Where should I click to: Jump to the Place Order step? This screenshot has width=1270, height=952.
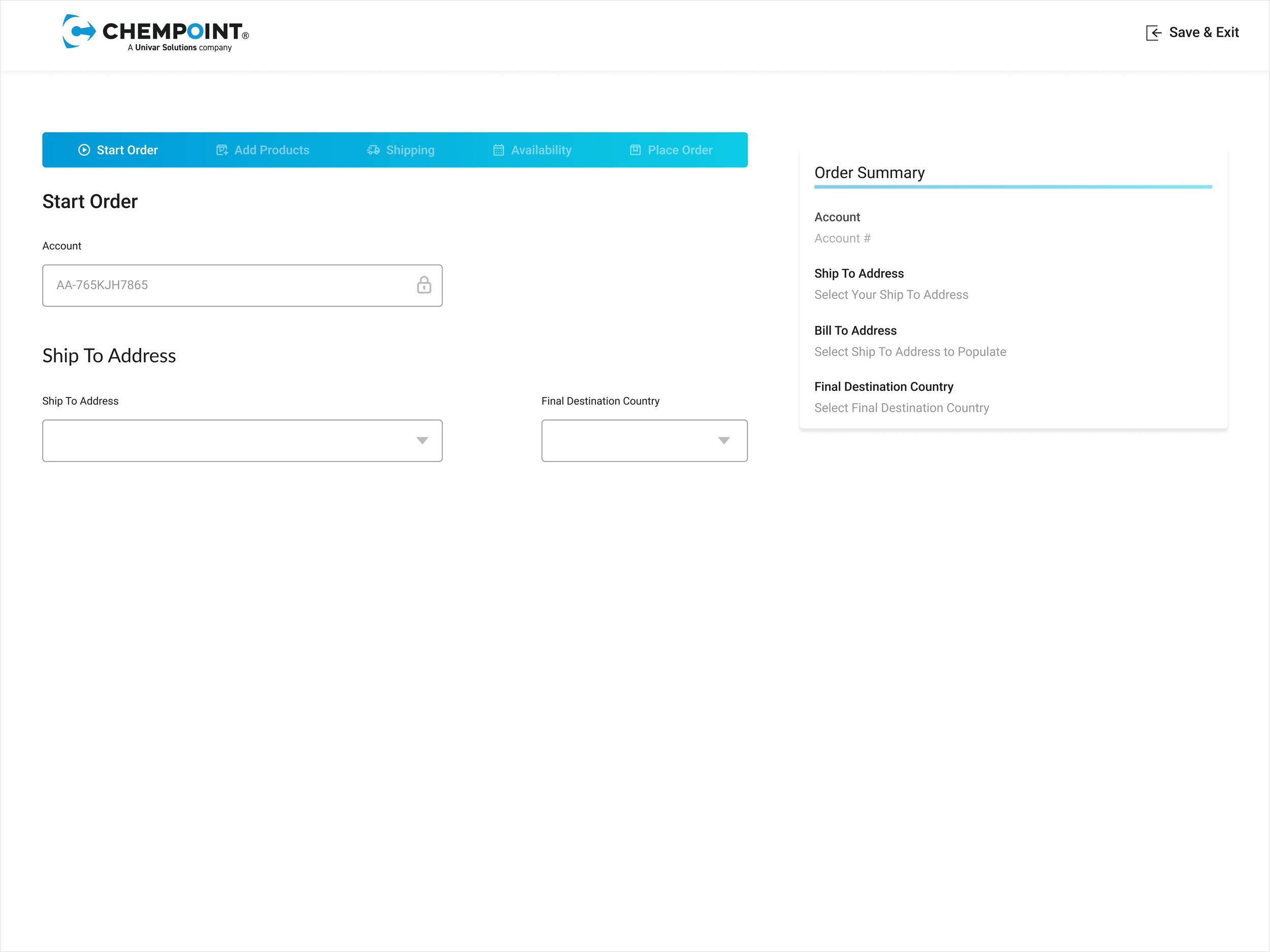tap(671, 150)
